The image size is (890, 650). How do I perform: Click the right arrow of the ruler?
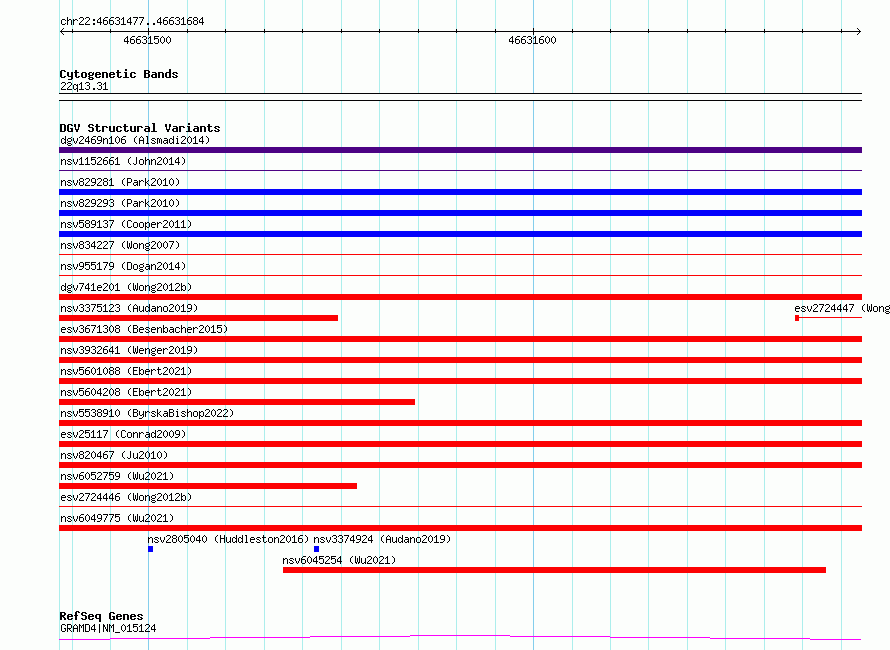click(x=858, y=32)
